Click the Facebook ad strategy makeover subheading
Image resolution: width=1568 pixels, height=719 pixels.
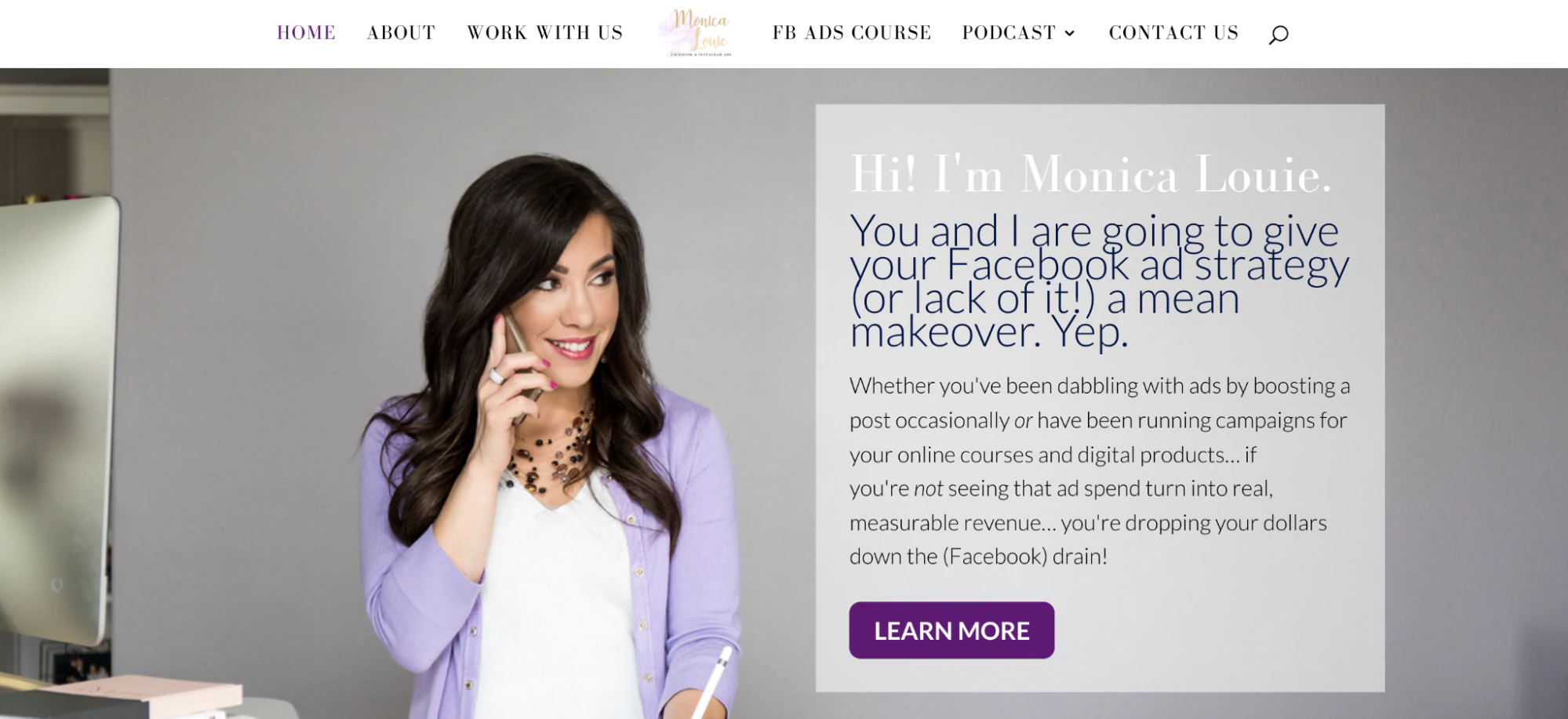point(1099,281)
